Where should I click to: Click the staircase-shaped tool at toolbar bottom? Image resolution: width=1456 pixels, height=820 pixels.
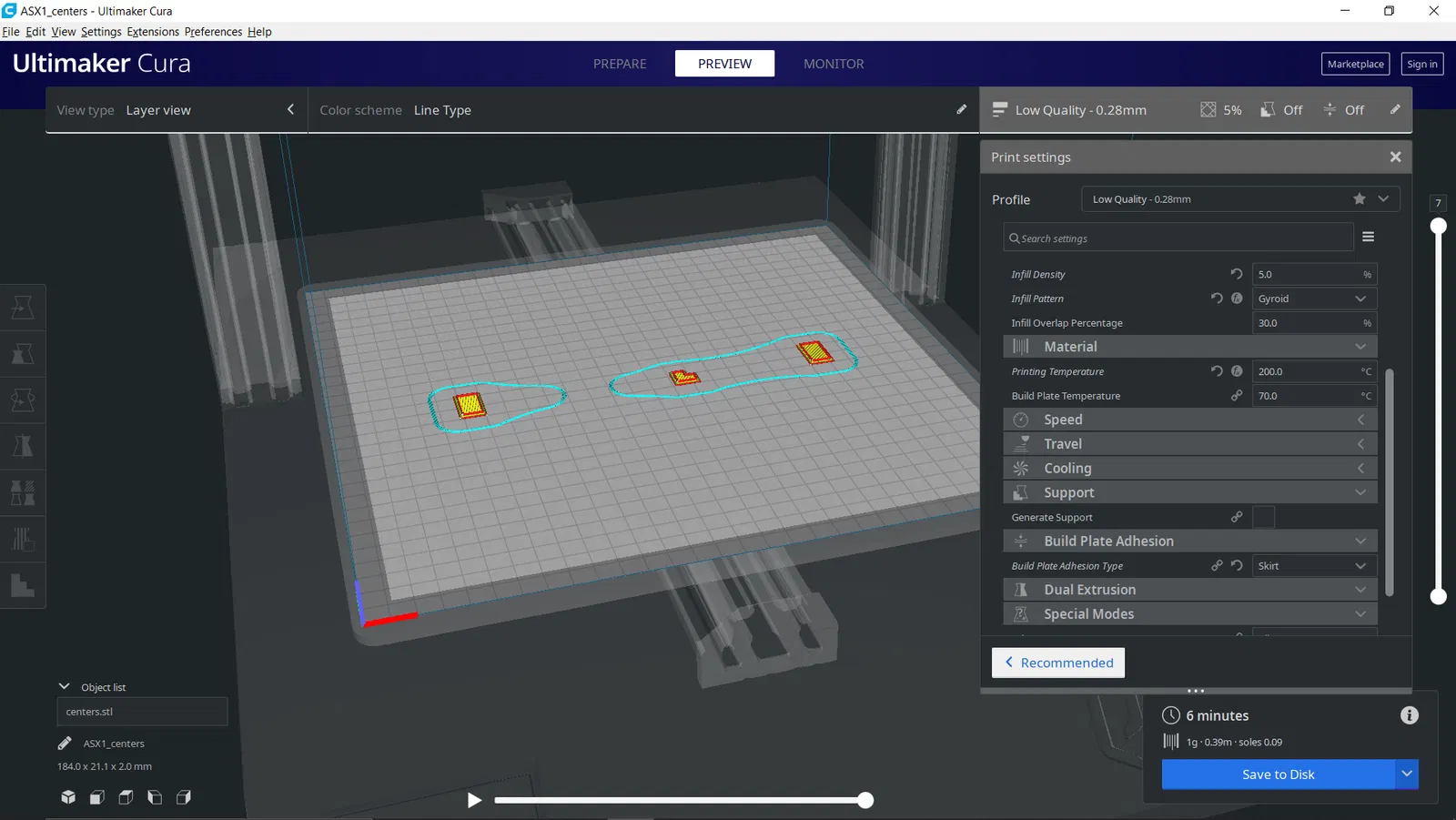tap(23, 586)
